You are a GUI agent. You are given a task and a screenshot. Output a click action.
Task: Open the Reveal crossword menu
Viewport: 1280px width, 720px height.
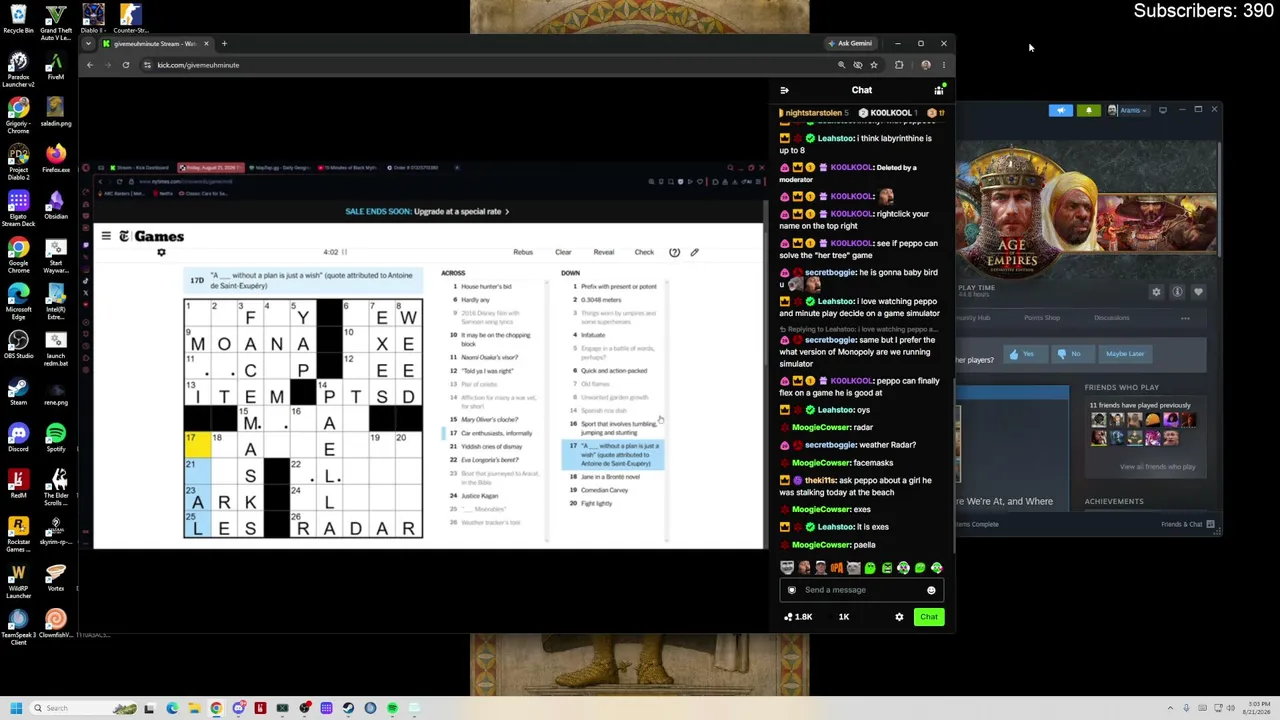[604, 252]
